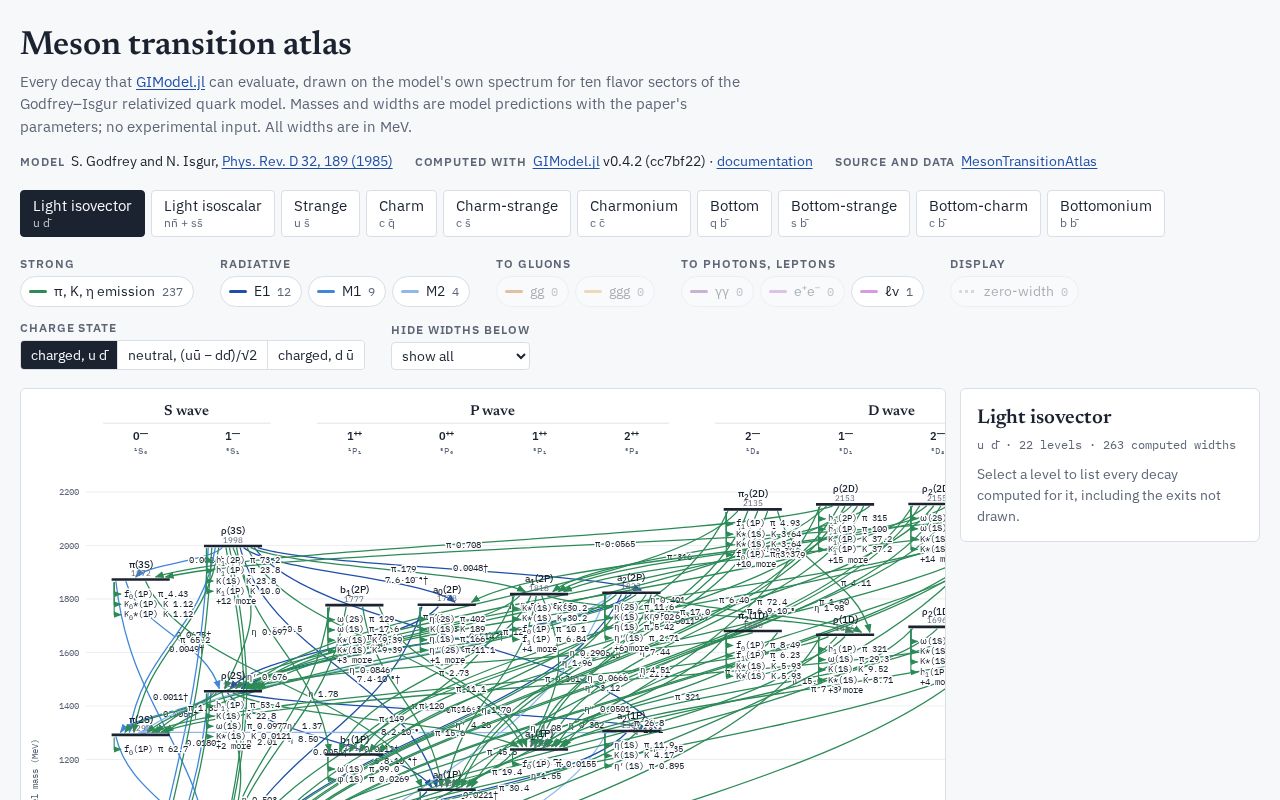The image size is (1280, 800).
Task: Click the 'h₁(2P) π 315' decay under ρ(2D)
Action: (x=857, y=518)
